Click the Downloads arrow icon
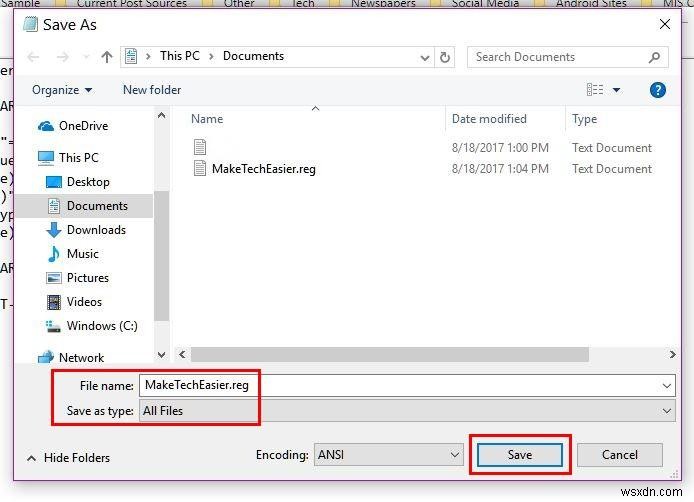Viewport: 694px width, 502px height. 54,230
